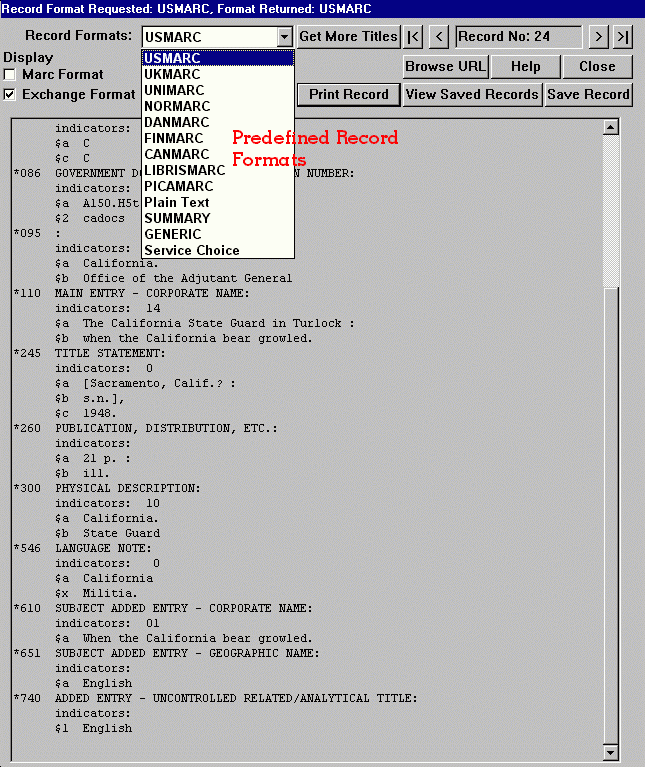Viewport: 645px width, 767px height.
Task: Click the Record No: 24 field
Action: click(519, 37)
